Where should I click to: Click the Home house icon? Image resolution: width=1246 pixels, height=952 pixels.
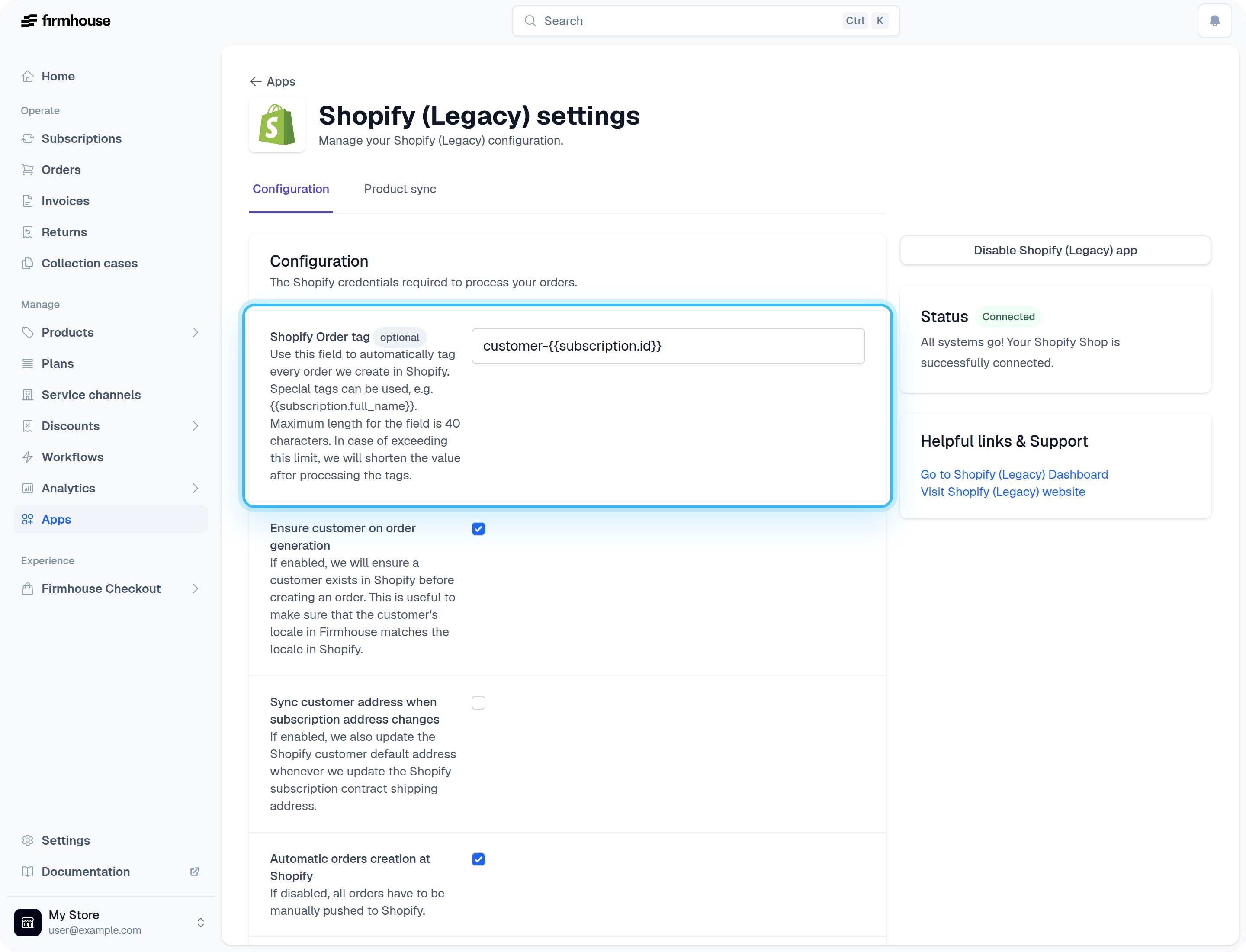click(x=28, y=76)
